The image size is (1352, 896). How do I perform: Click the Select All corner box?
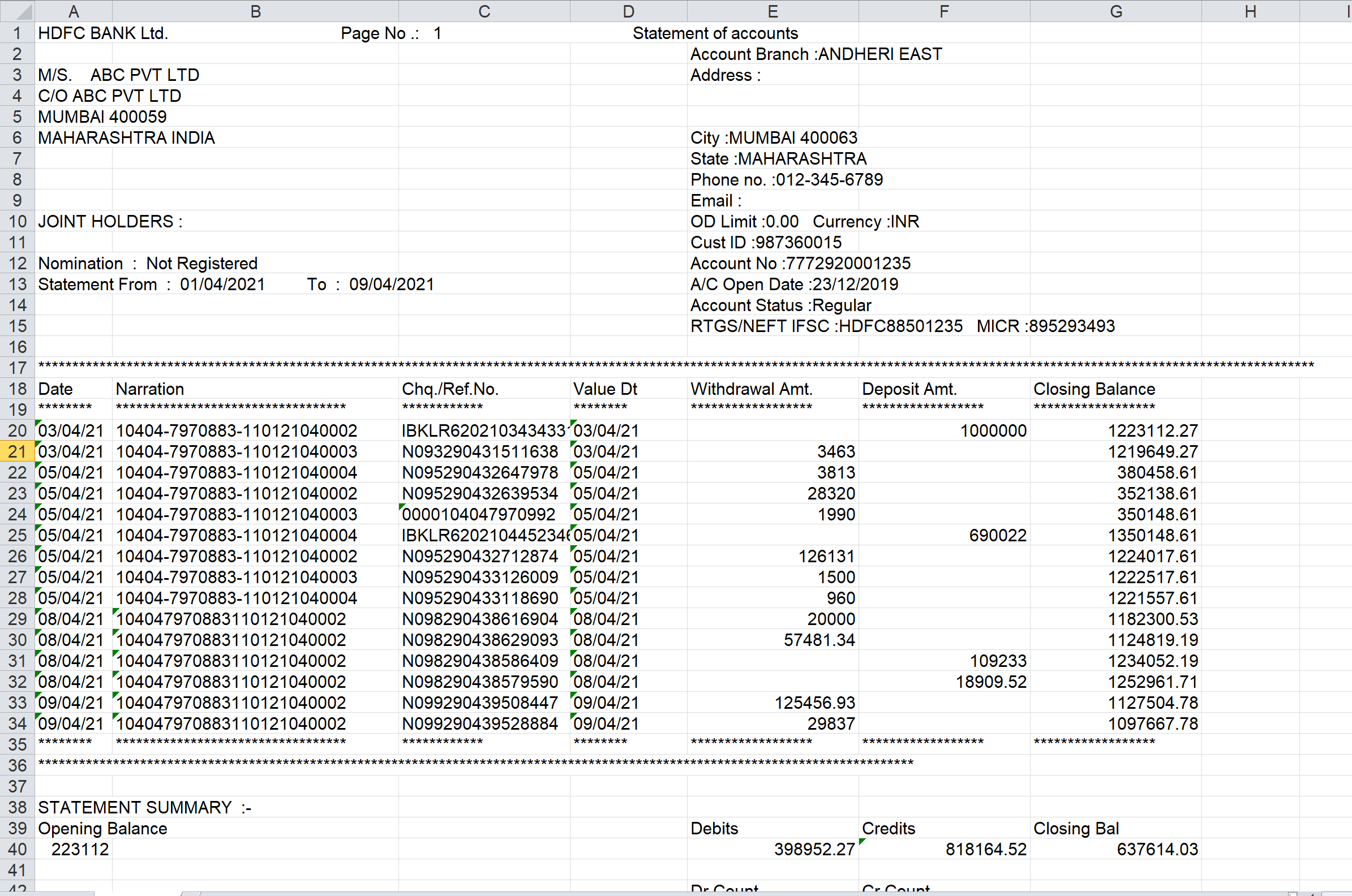coord(16,11)
